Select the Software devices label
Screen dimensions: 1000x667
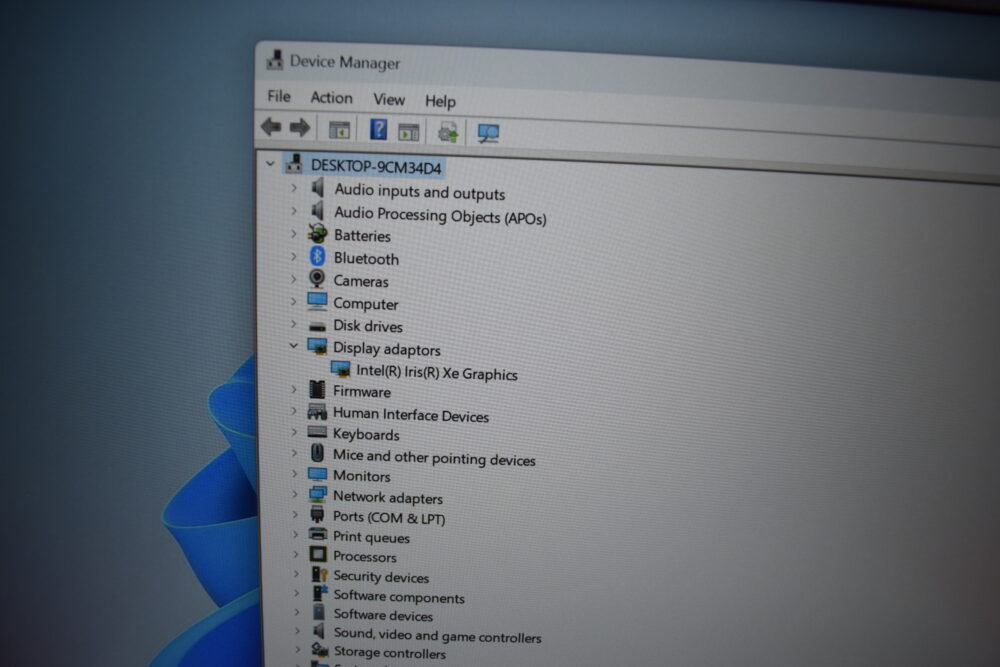pos(383,615)
